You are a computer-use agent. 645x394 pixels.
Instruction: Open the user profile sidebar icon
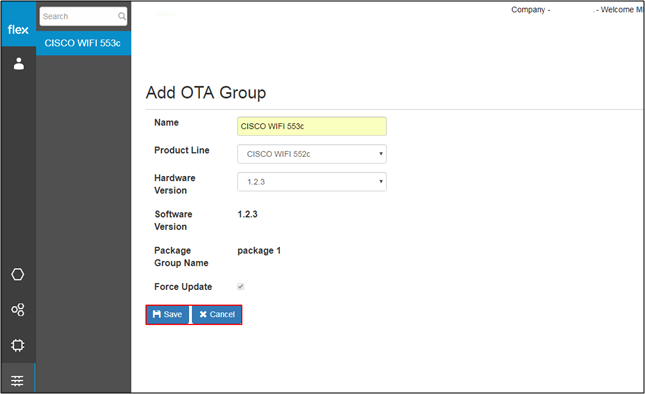(x=19, y=63)
